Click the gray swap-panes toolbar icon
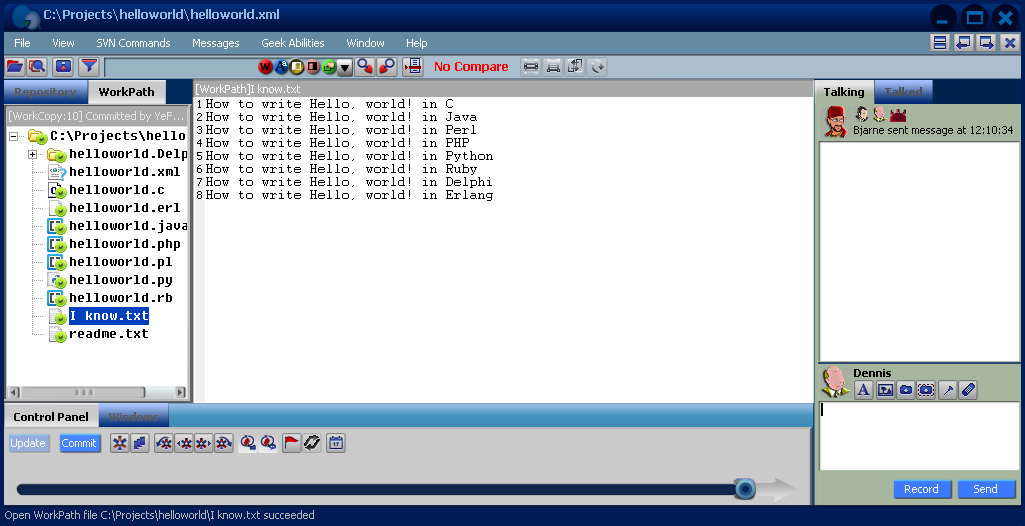 [x=575, y=66]
